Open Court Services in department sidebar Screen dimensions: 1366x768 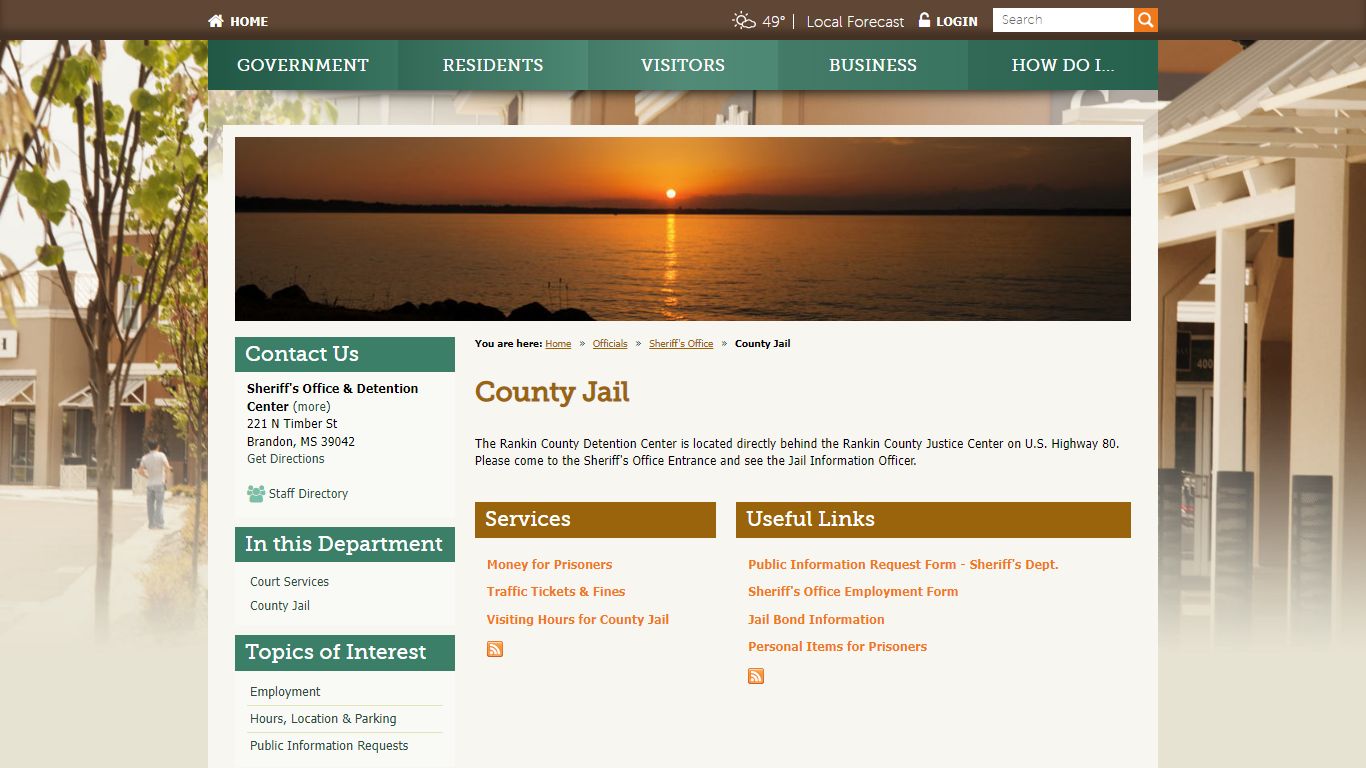pos(289,582)
